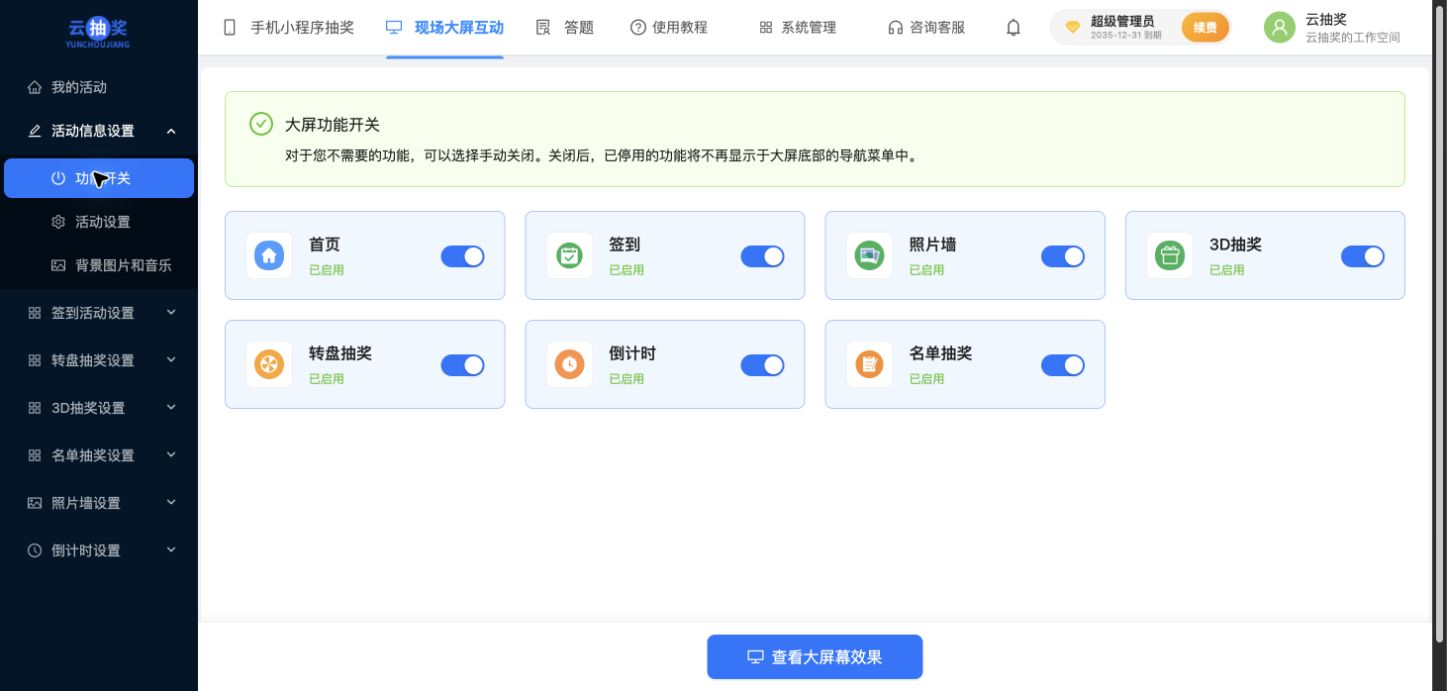The height and width of the screenshot is (691, 1447).
Task: Click the 2035-12-31 到期 expiry text
Action: click(1126, 35)
